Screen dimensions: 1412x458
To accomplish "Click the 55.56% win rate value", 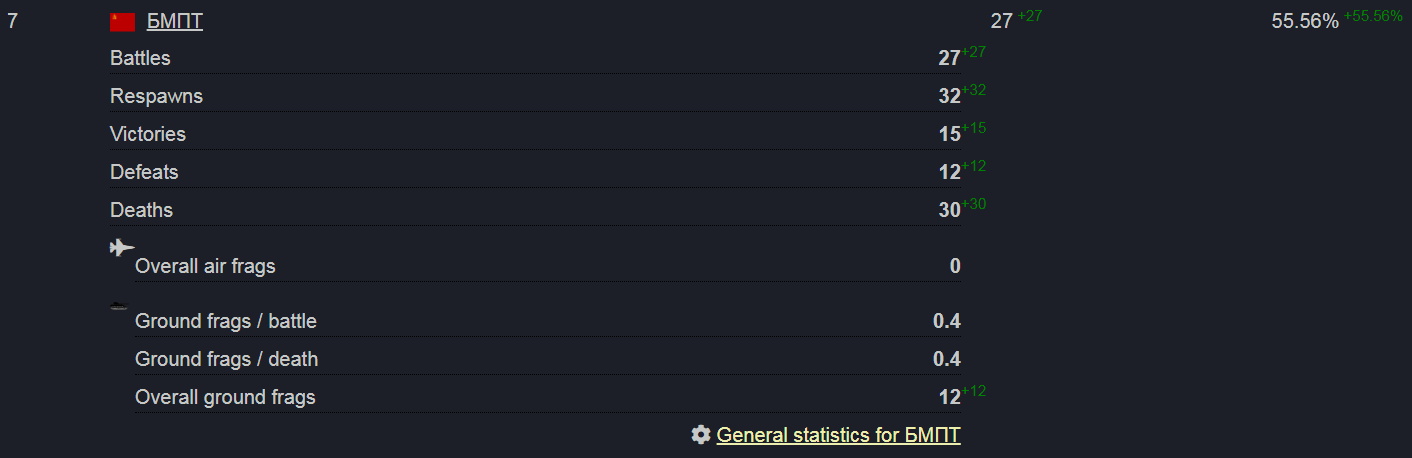I will 1304,22.
